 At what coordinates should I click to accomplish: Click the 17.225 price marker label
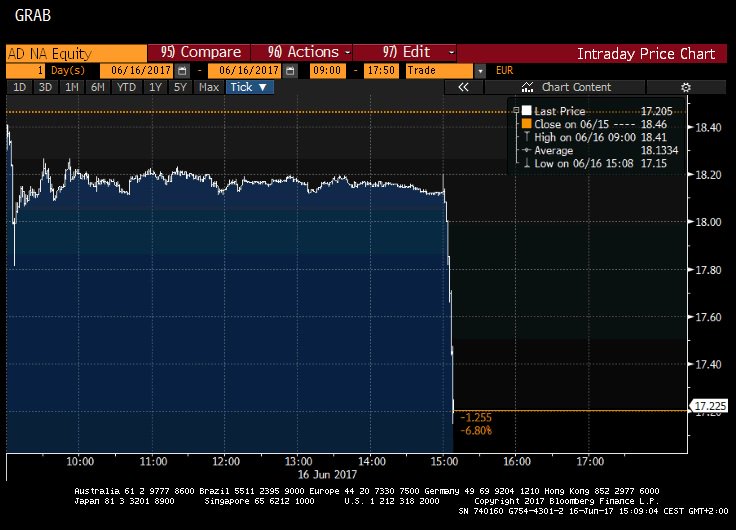click(710, 406)
